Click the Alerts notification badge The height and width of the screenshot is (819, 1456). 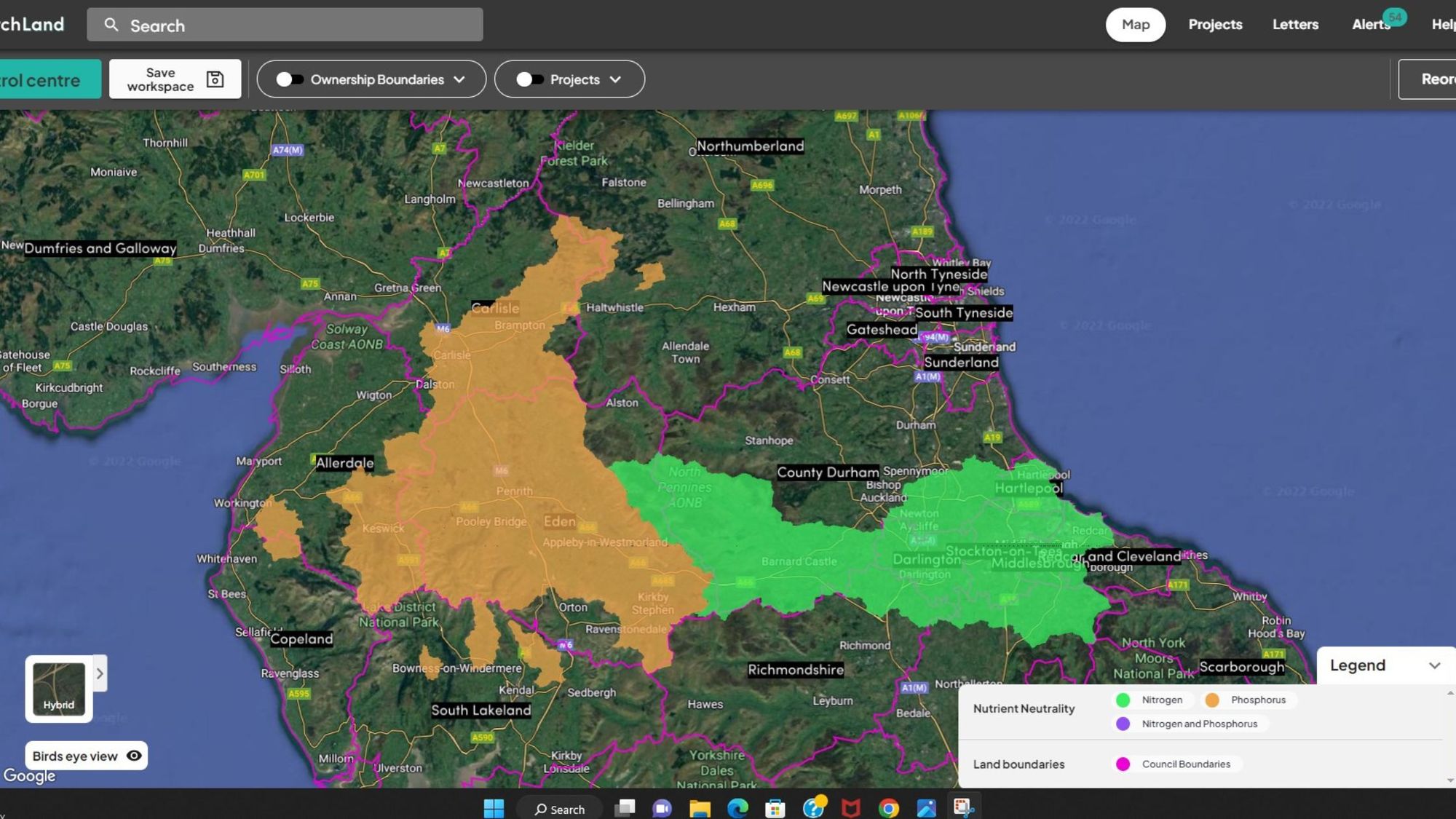pos(1394,15)
